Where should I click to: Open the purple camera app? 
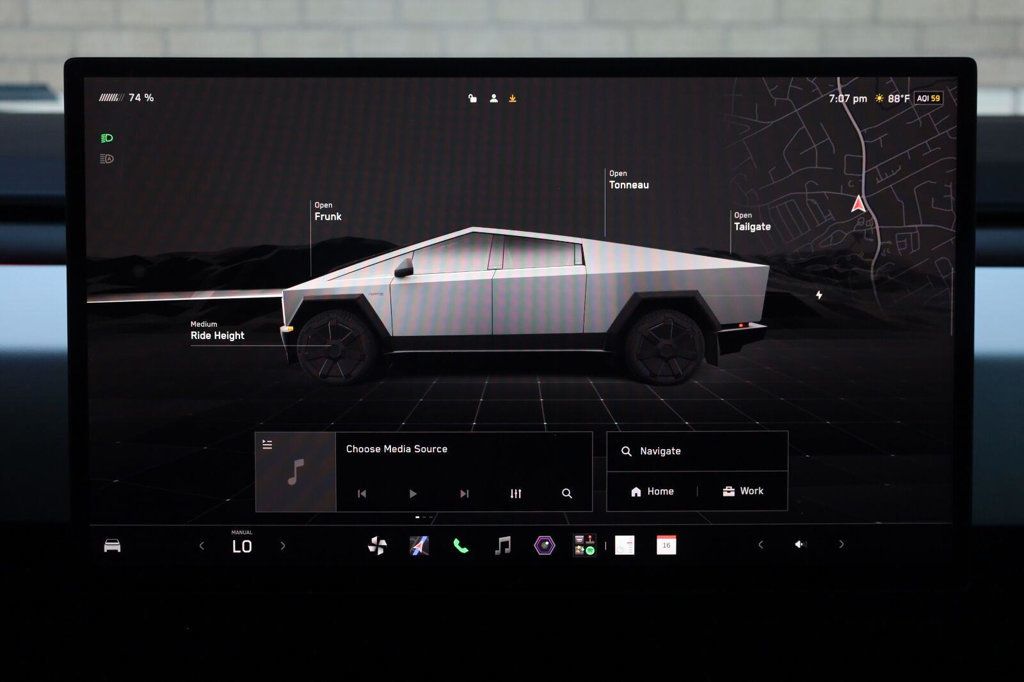point(544,545)
